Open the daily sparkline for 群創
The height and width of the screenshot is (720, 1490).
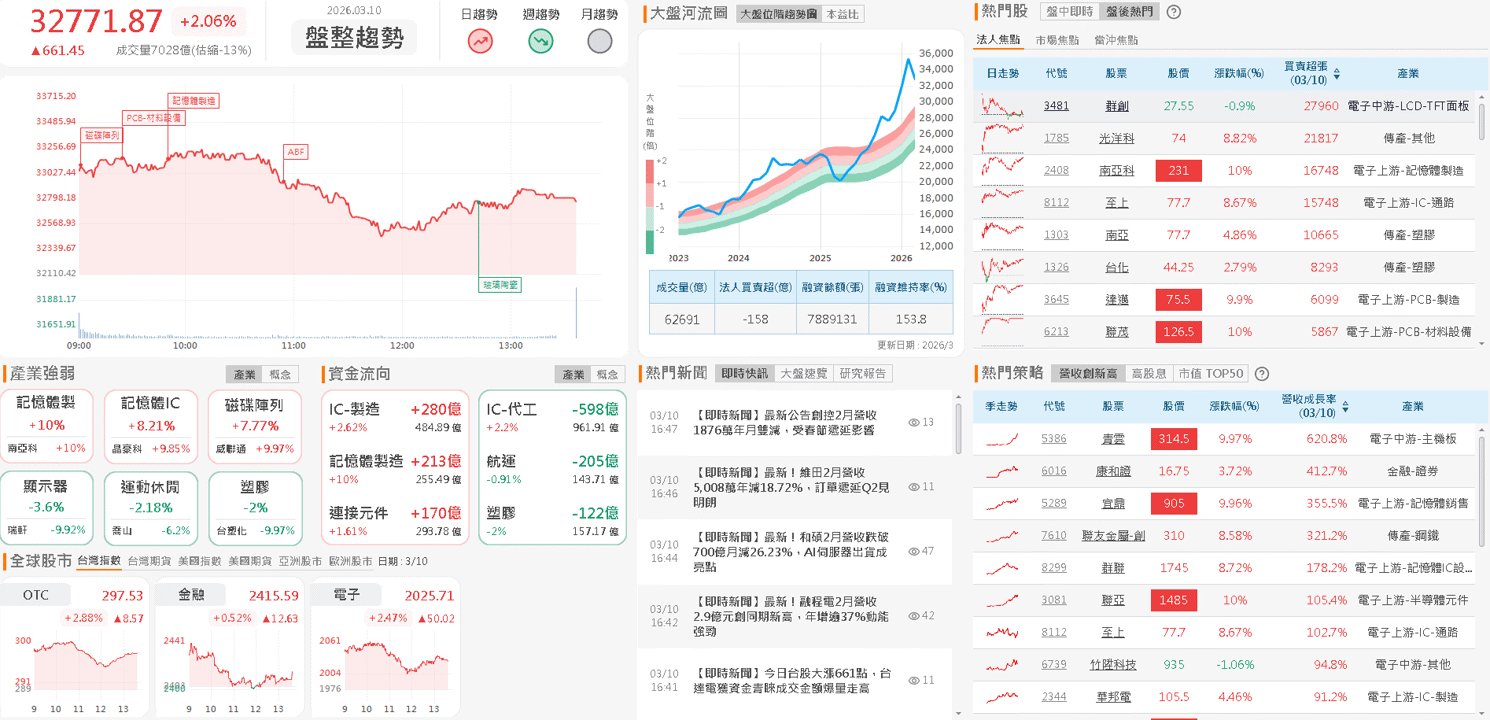click(1003, 106)
